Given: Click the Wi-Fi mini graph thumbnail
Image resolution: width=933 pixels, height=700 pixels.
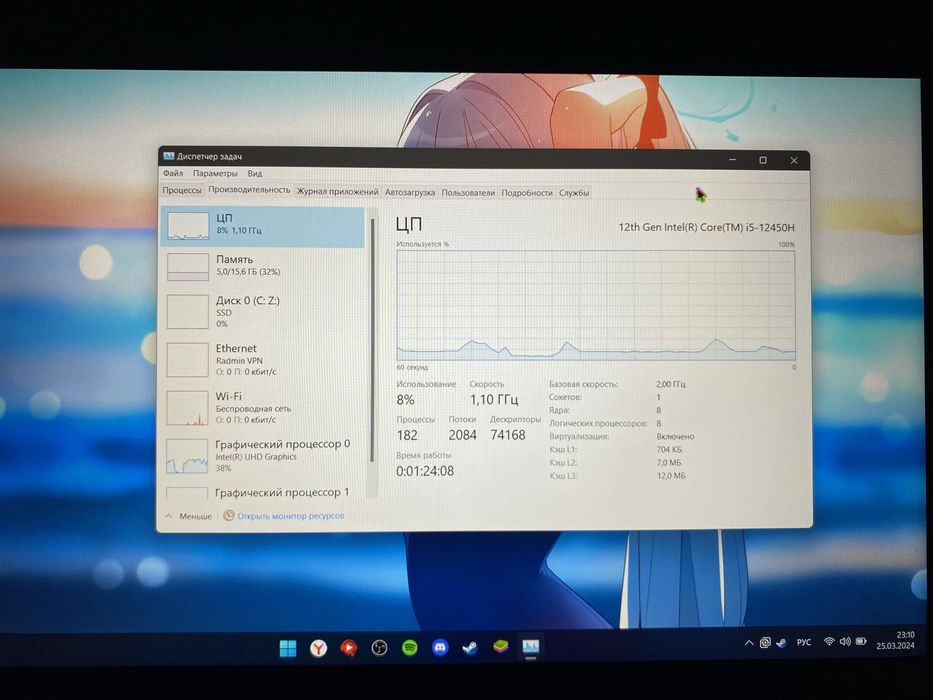Looking at the screenshot, I should coord(187,408).
